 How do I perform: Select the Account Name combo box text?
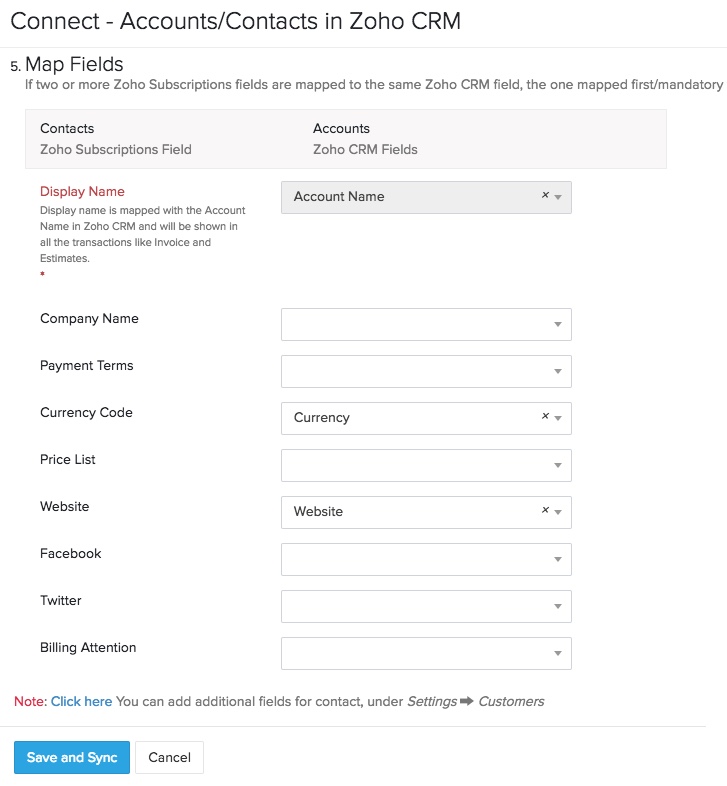click(339, 197)
